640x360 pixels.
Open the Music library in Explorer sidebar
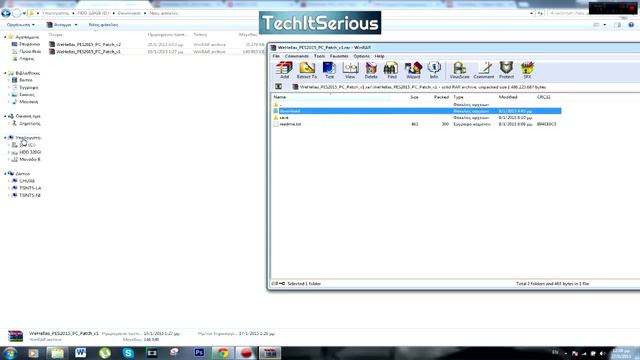point(25,102)
